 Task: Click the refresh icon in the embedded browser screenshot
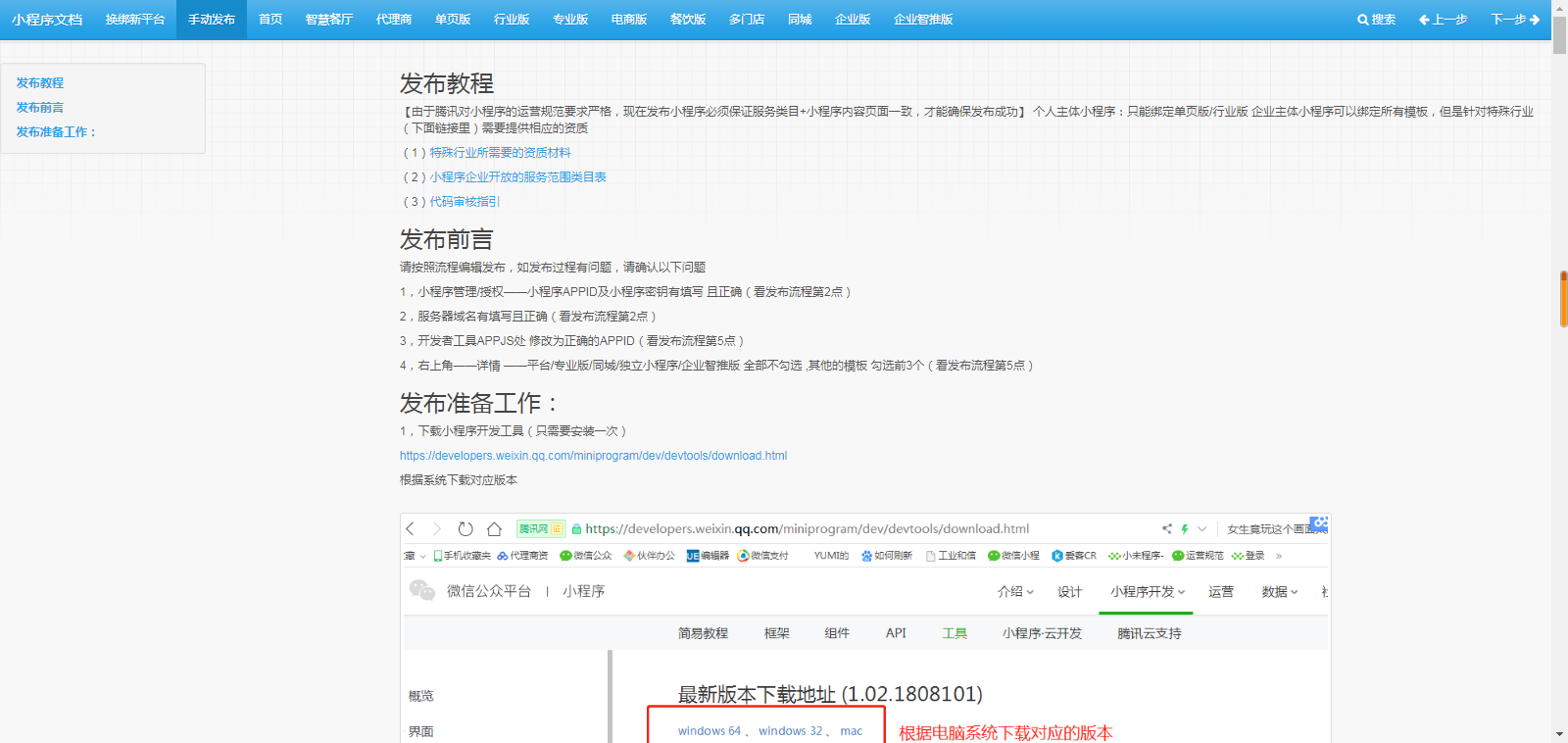(x=465, y=529)
